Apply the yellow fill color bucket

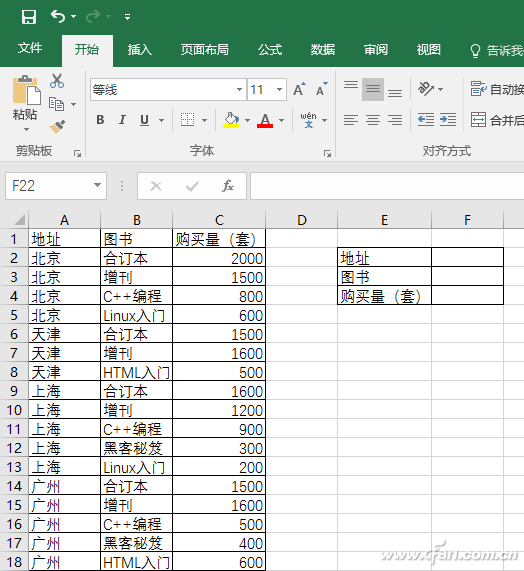tap(231, 120)
